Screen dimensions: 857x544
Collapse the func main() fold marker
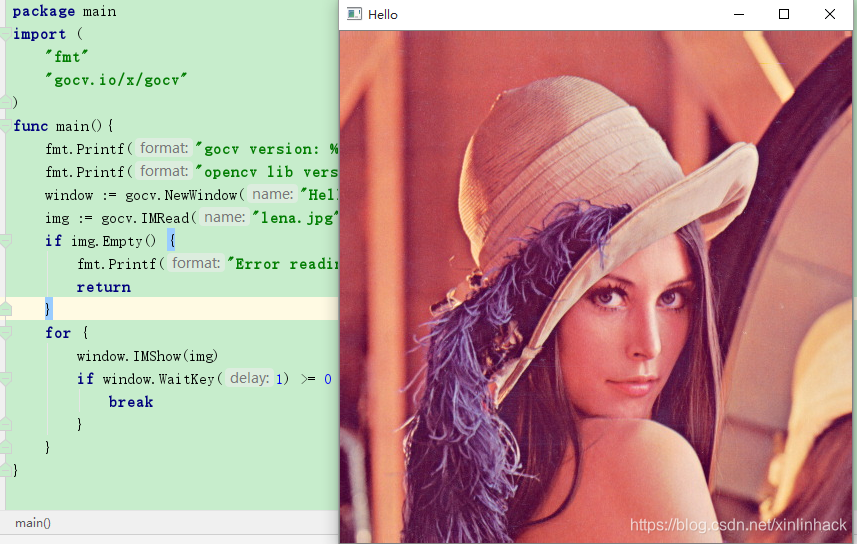click(5, 126)
